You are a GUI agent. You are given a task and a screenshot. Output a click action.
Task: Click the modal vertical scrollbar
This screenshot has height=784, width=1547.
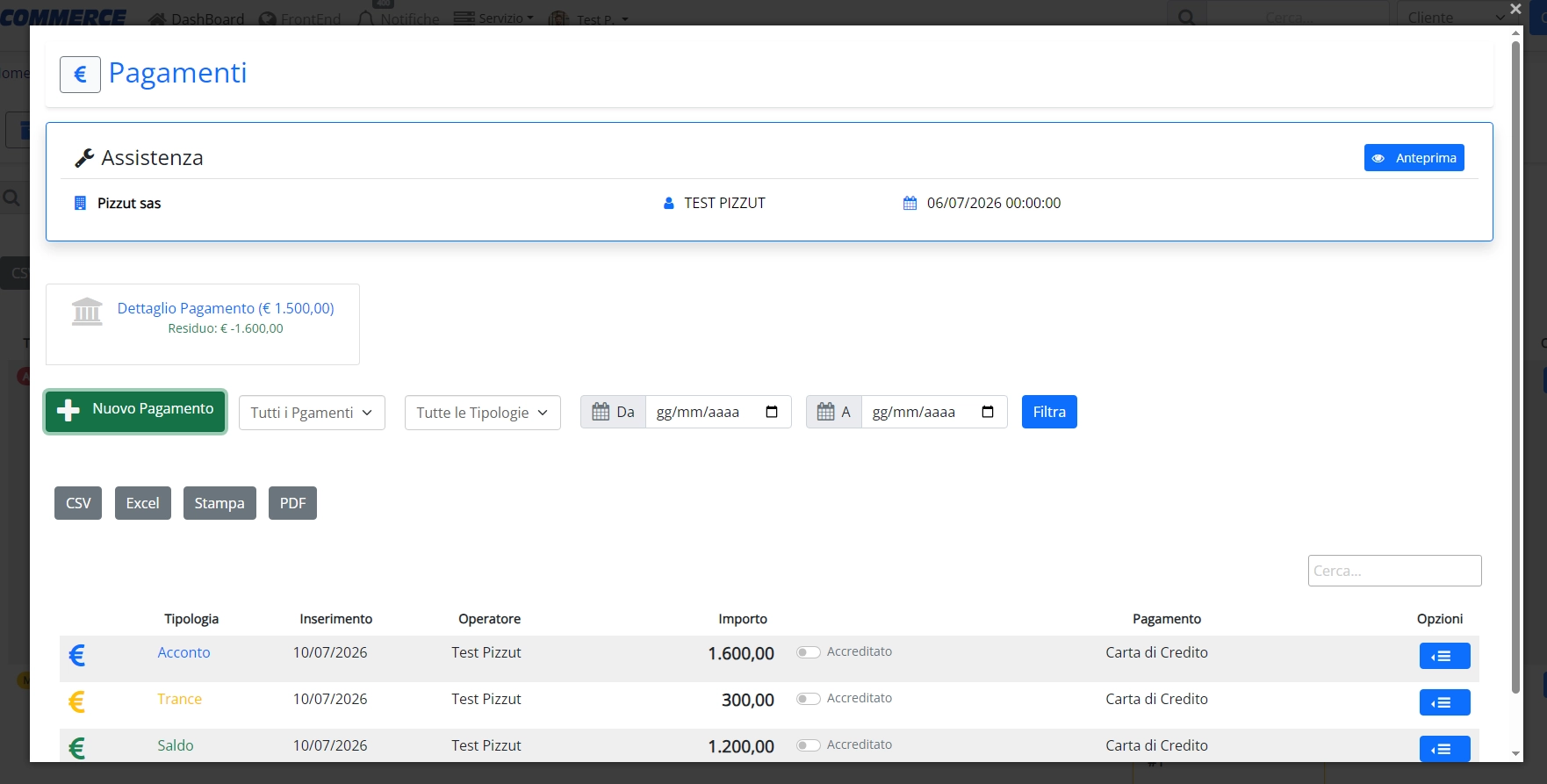point(1515,366)
